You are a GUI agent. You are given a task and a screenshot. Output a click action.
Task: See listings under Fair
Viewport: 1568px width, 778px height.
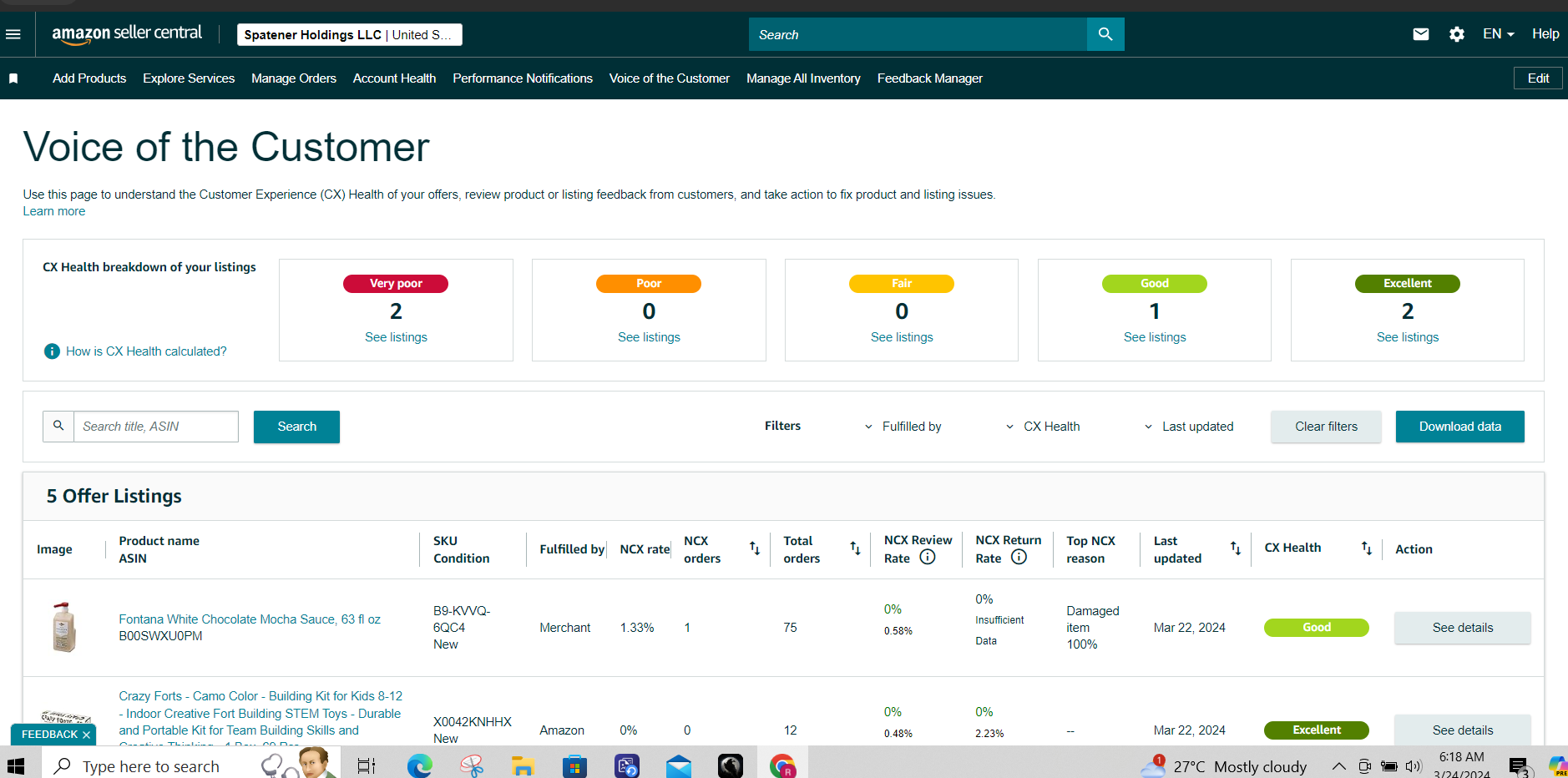point(902,337)
